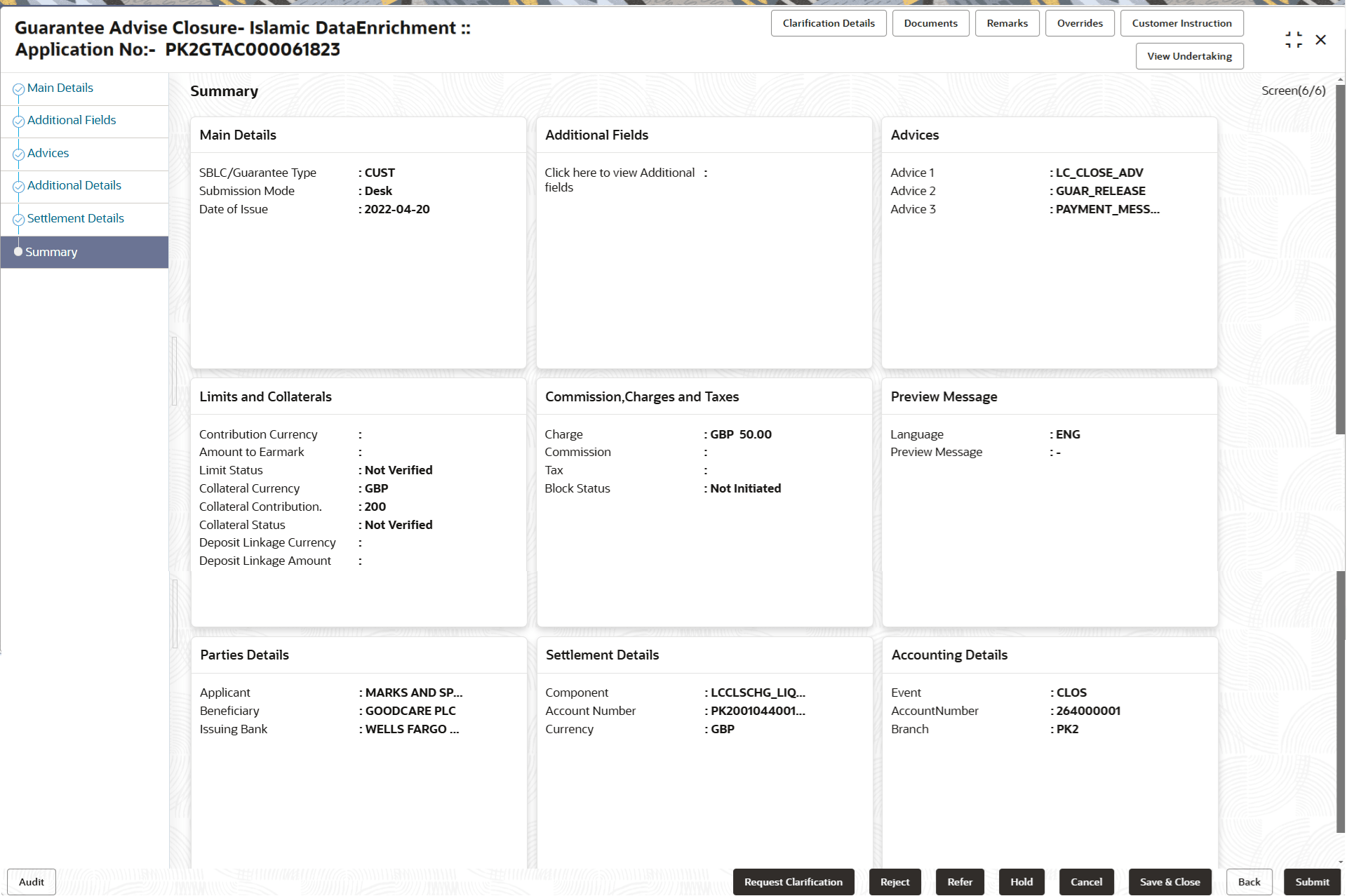Viewport: 1347px width, 896px height.
Task: Click the Additional Details step check icon
Action: coord(19,187)
